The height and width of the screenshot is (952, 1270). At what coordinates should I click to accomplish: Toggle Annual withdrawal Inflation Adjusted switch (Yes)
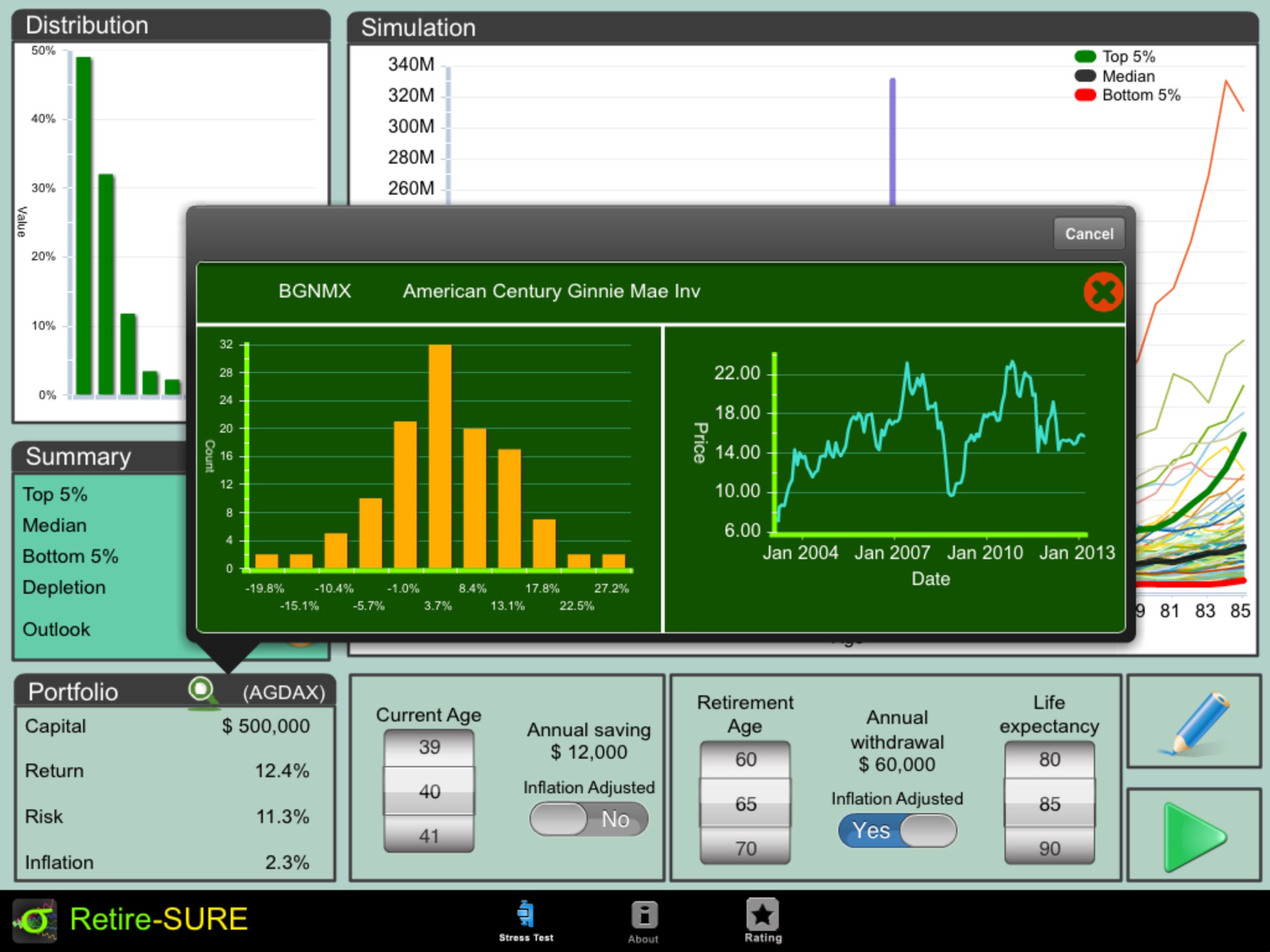point(897,831)
